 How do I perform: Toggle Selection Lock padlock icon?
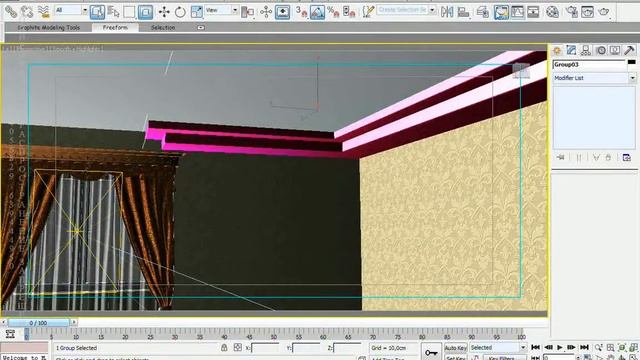tap(224, 348)
